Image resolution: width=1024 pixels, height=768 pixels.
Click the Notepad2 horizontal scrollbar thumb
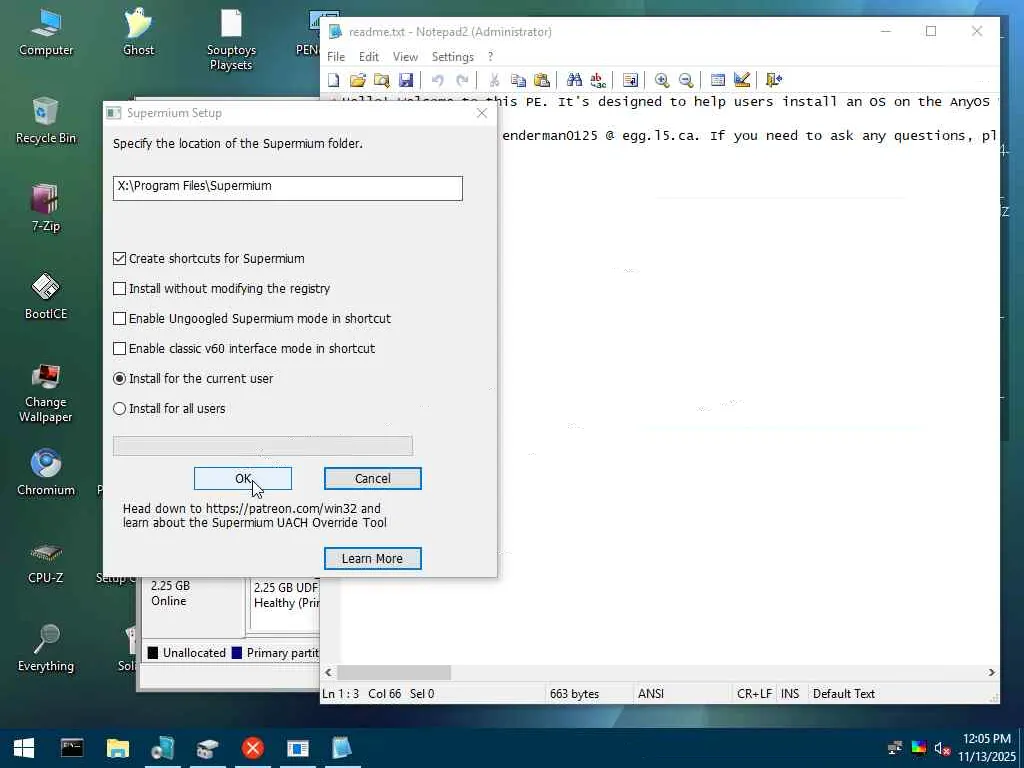(394, 673)
